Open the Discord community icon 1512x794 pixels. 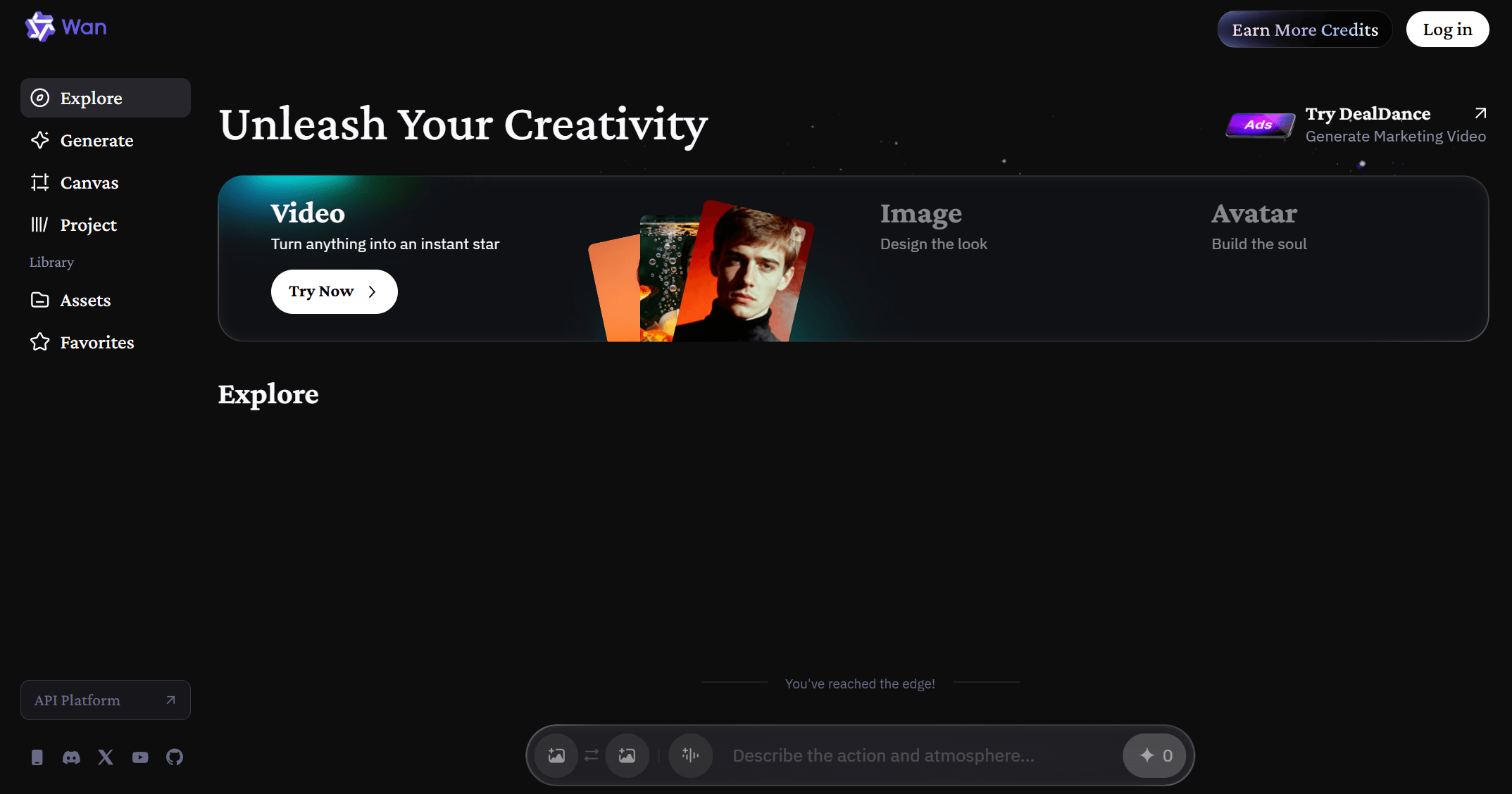tap(71, 757)
